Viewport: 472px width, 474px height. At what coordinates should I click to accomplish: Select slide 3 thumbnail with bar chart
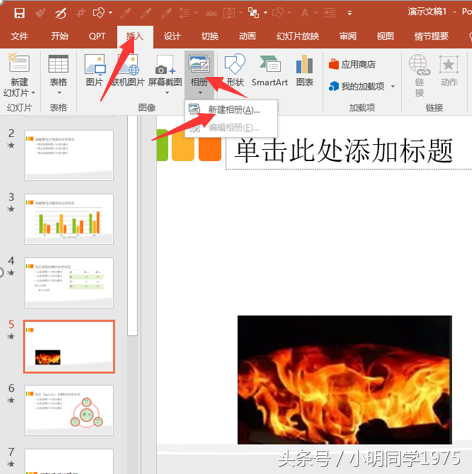[69, 219]
